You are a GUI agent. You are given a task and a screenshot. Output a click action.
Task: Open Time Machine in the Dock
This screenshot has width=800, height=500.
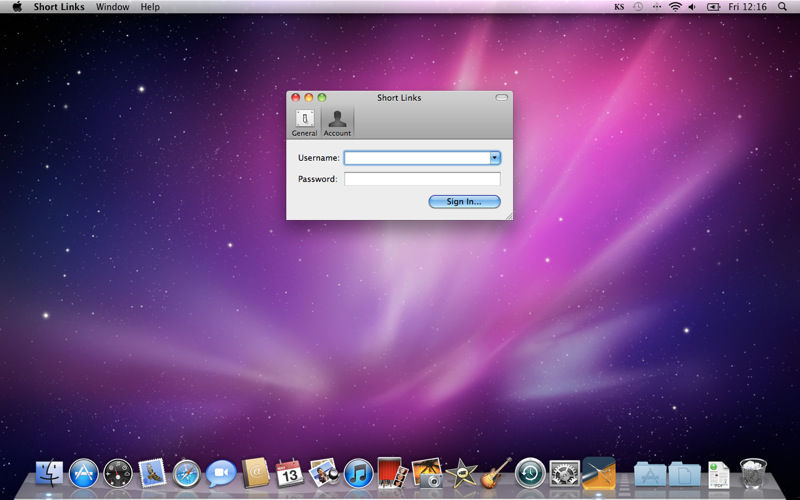click(x=530, y=473)
